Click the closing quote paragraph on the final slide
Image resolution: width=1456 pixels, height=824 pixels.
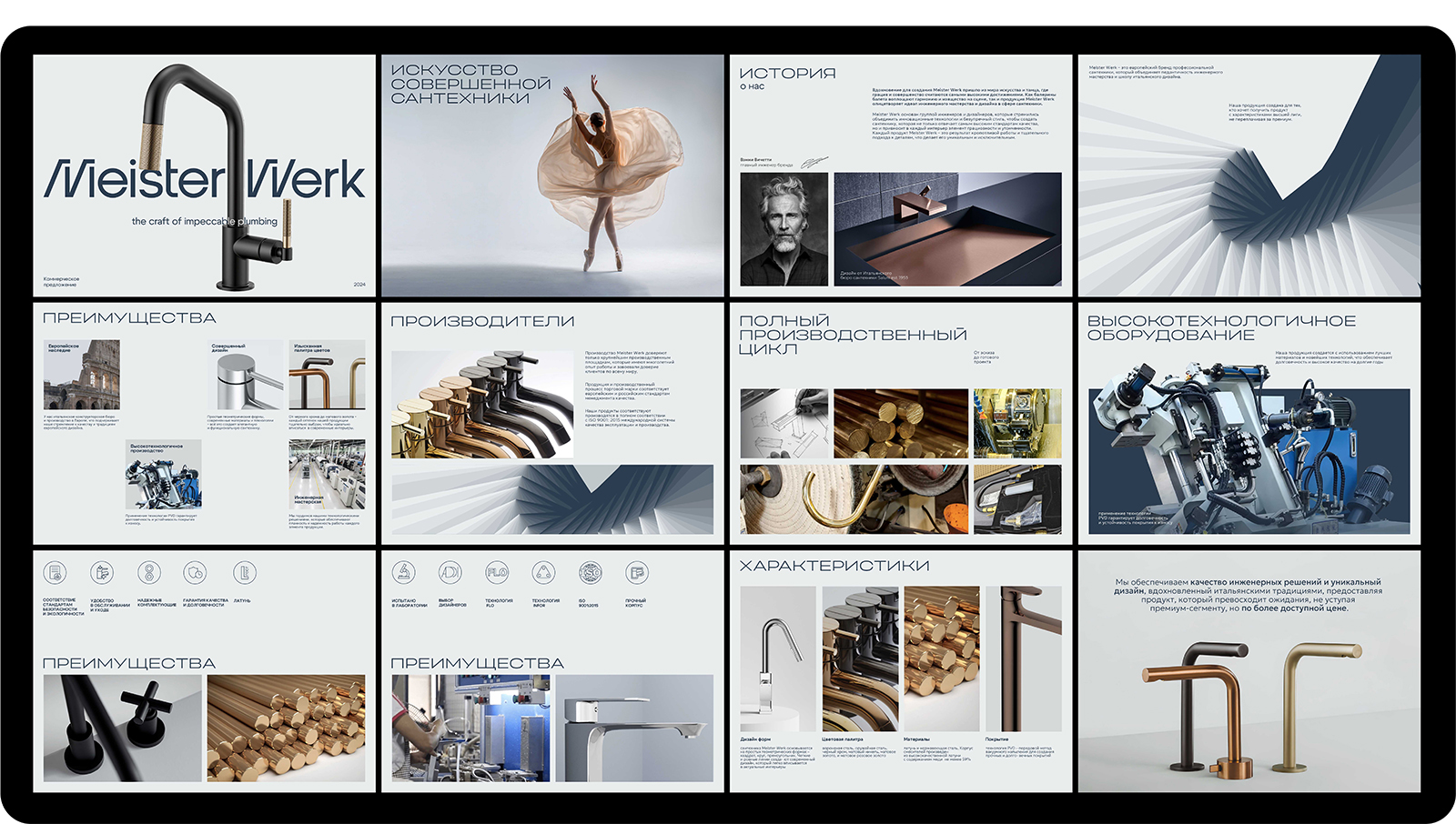pyautogui.click(x=1249, y=595)
